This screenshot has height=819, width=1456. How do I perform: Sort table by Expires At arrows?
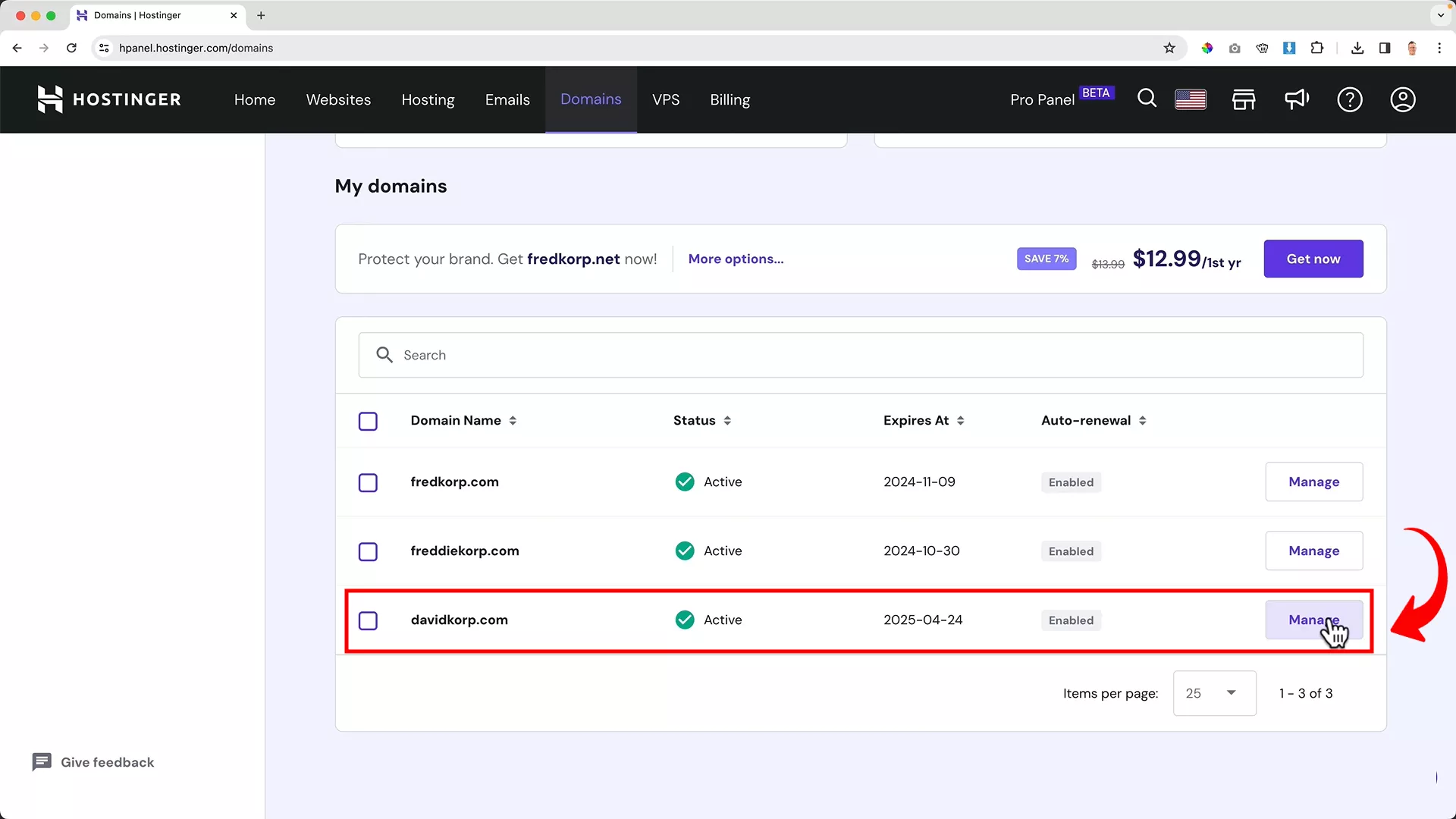click(x=960, y=421)
